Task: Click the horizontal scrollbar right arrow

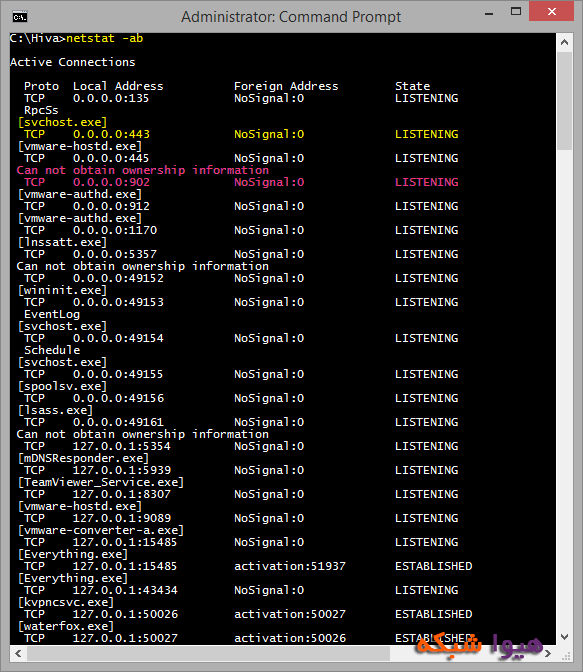Action: click(x=548, y=654)
